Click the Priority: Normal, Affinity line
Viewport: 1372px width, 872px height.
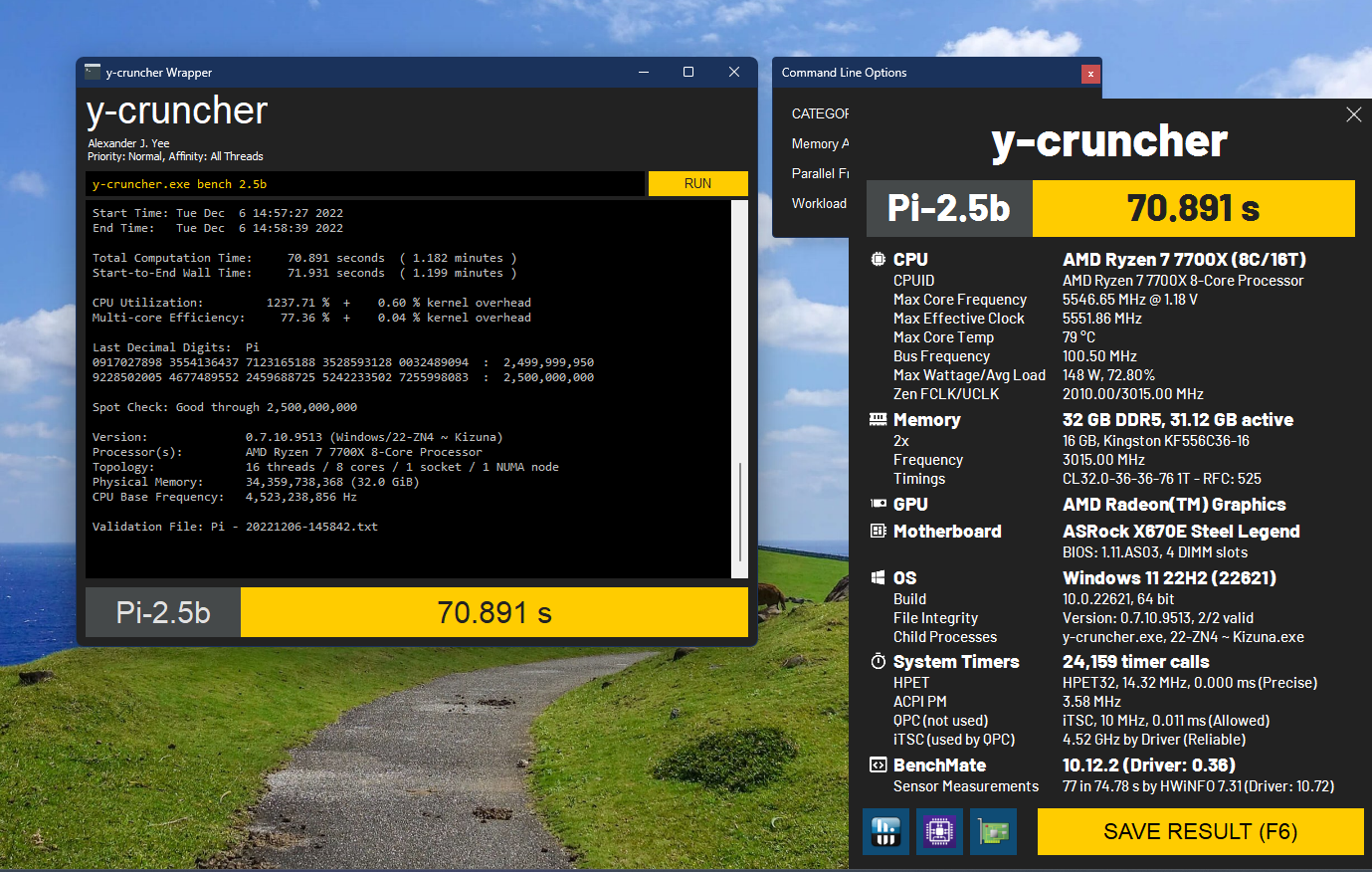point(175,156)
